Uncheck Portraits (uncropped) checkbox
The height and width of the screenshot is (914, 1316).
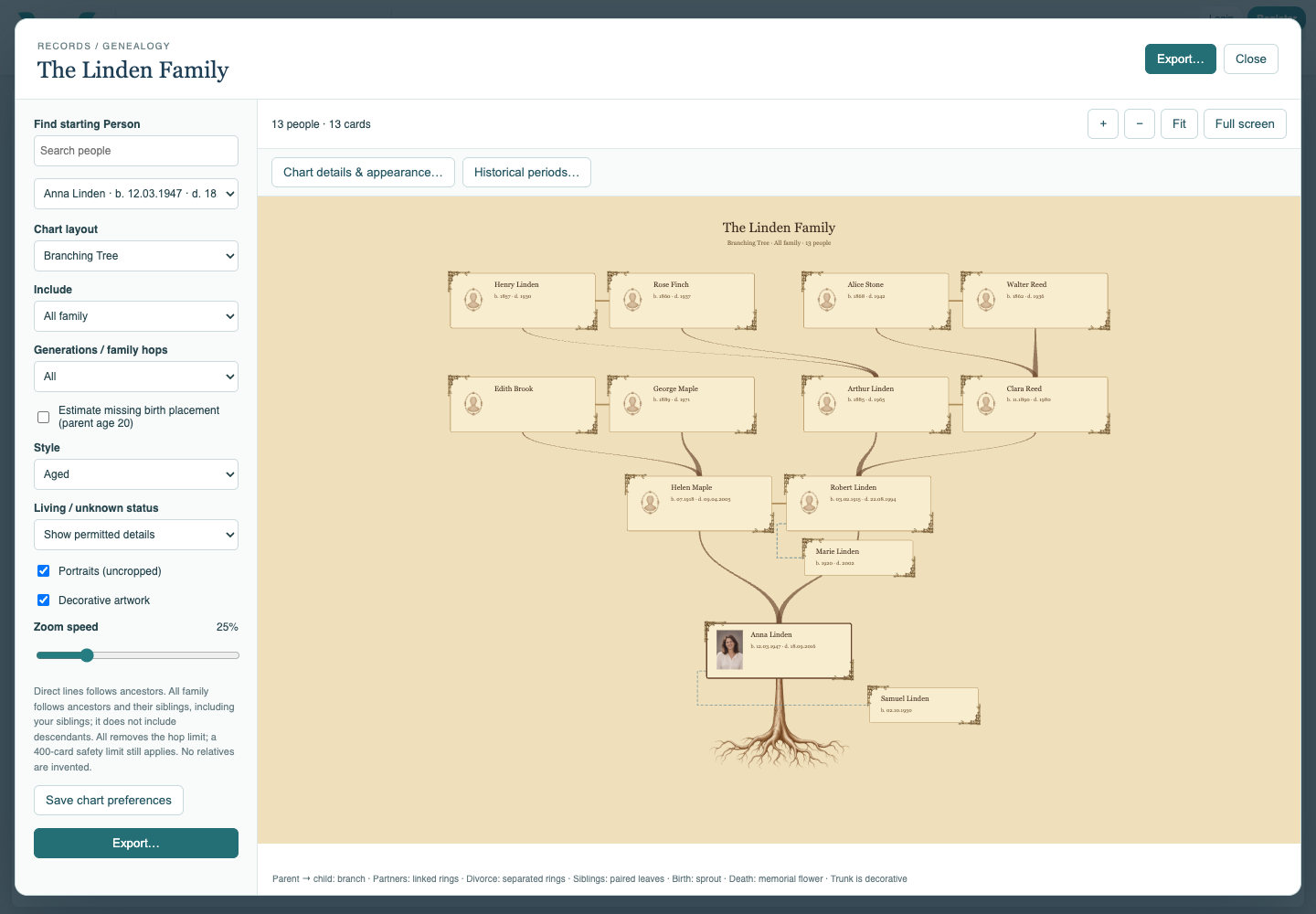click(x=43, y=570)
